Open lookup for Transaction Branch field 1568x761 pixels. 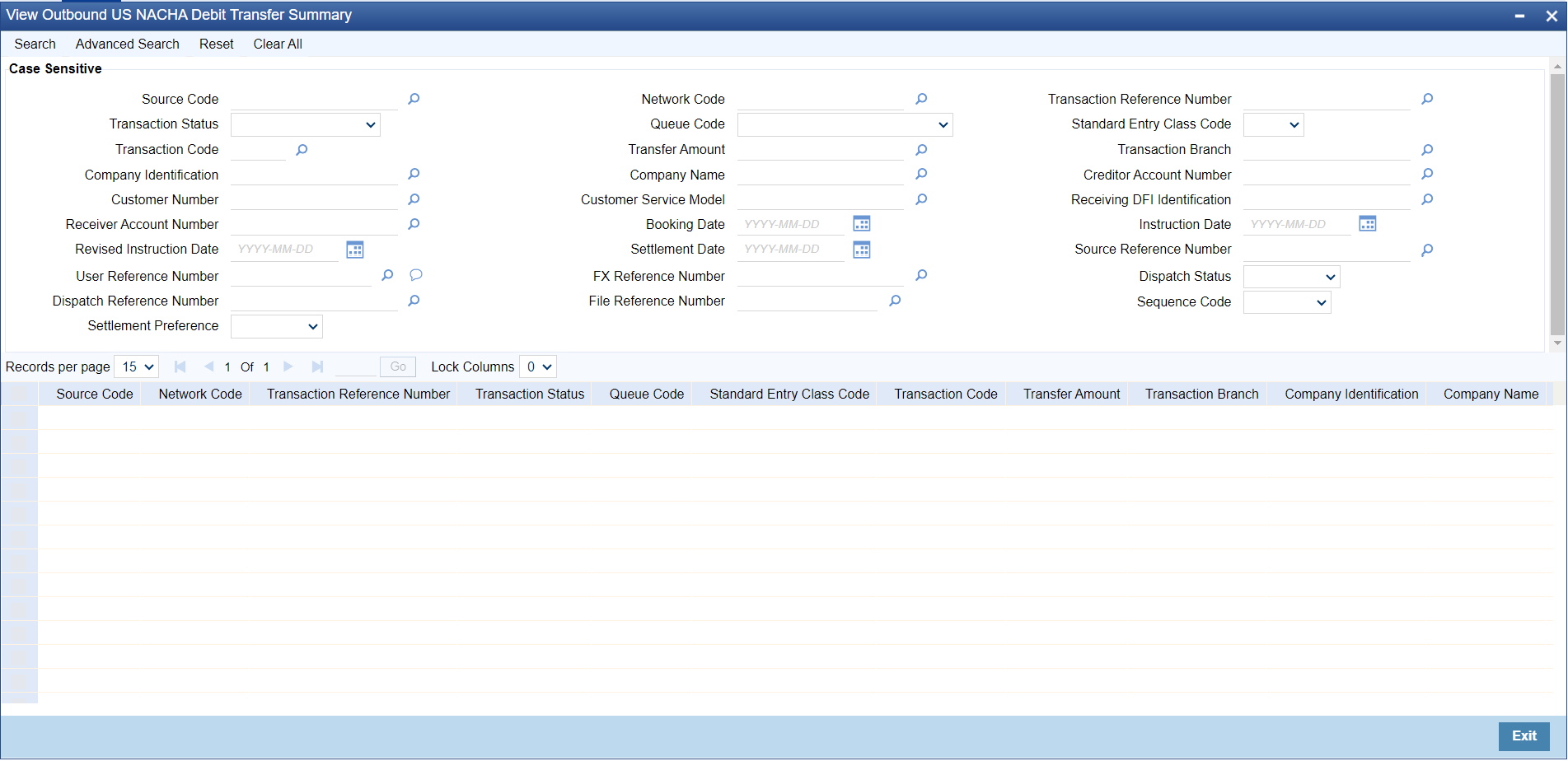[1427, 150]
